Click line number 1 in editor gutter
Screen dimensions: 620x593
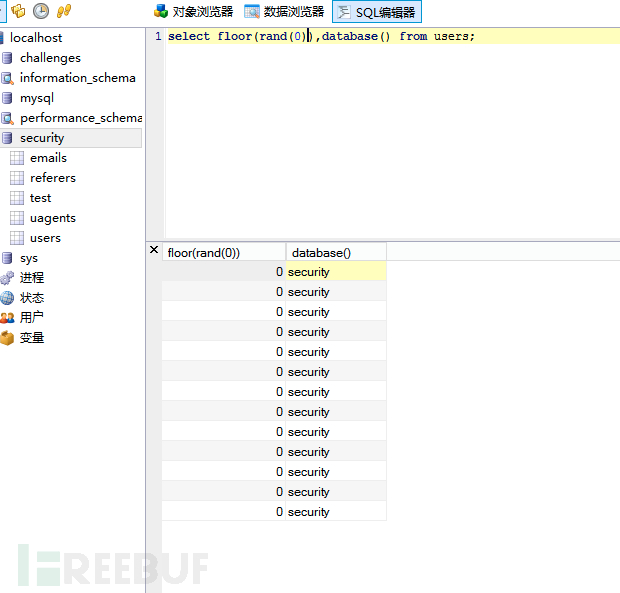158,36
